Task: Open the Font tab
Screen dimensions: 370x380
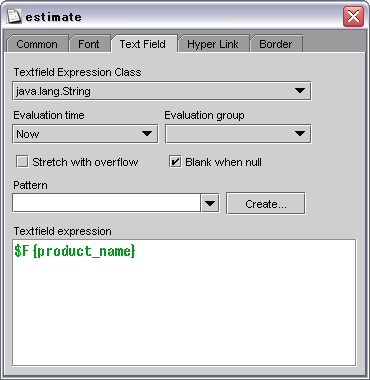Action: (89, 44)
